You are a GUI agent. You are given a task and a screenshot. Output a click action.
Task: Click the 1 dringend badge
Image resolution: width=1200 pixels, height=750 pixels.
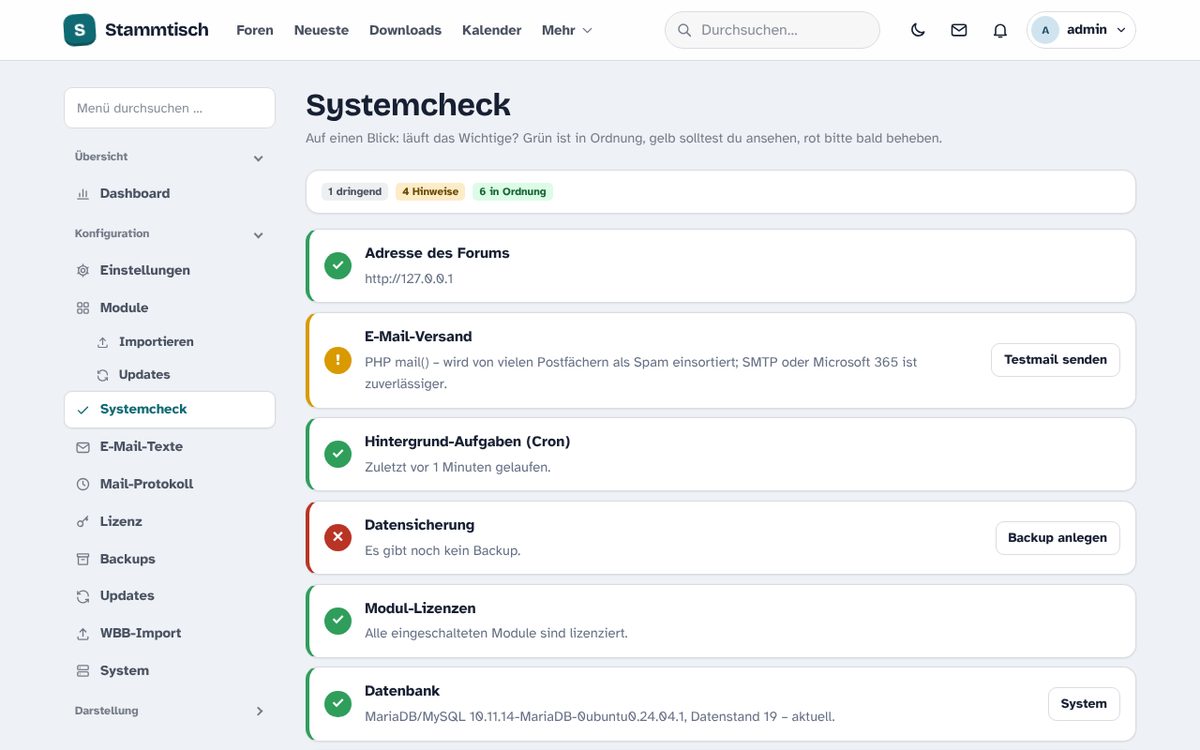point(355,192)
